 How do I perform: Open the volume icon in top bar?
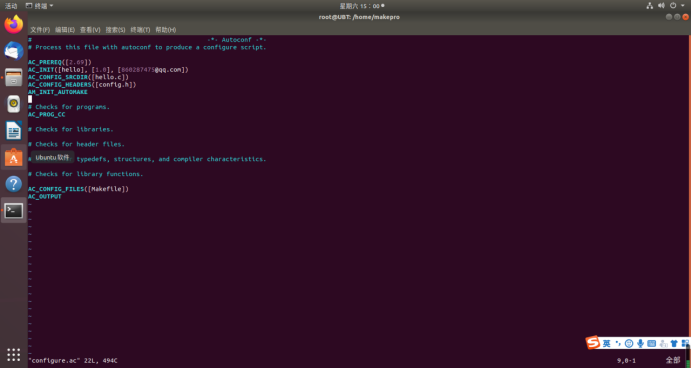tap(661, 6)
